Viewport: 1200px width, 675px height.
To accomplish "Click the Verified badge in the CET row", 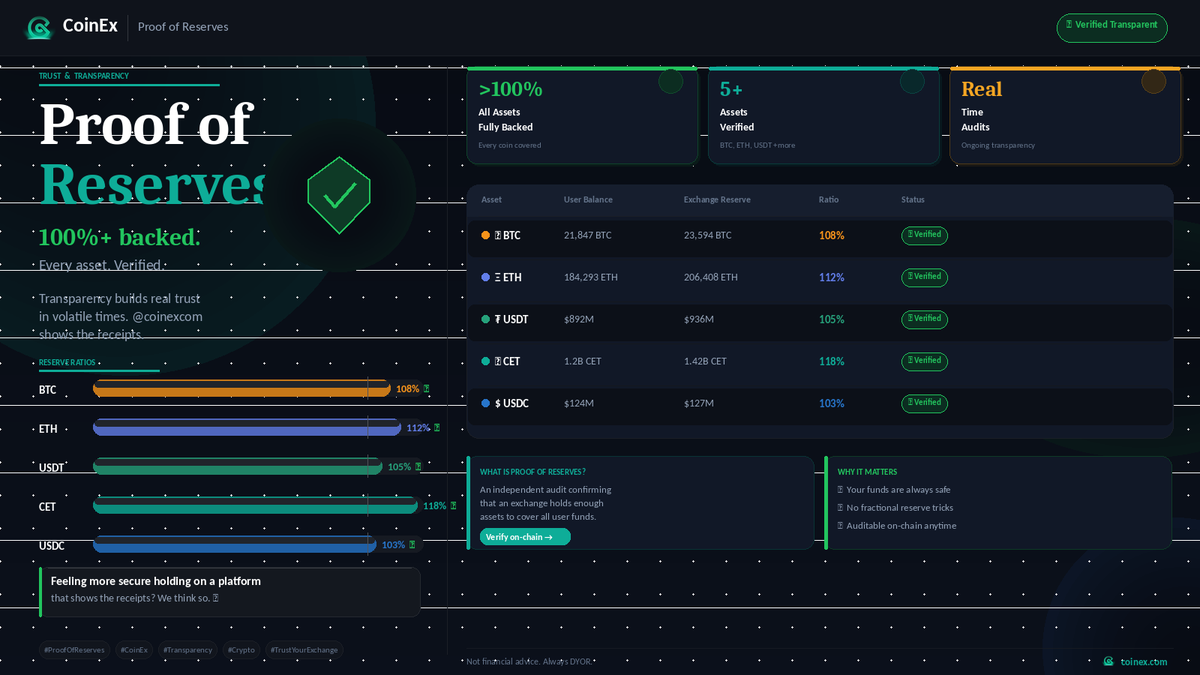I will coord(924,361).
